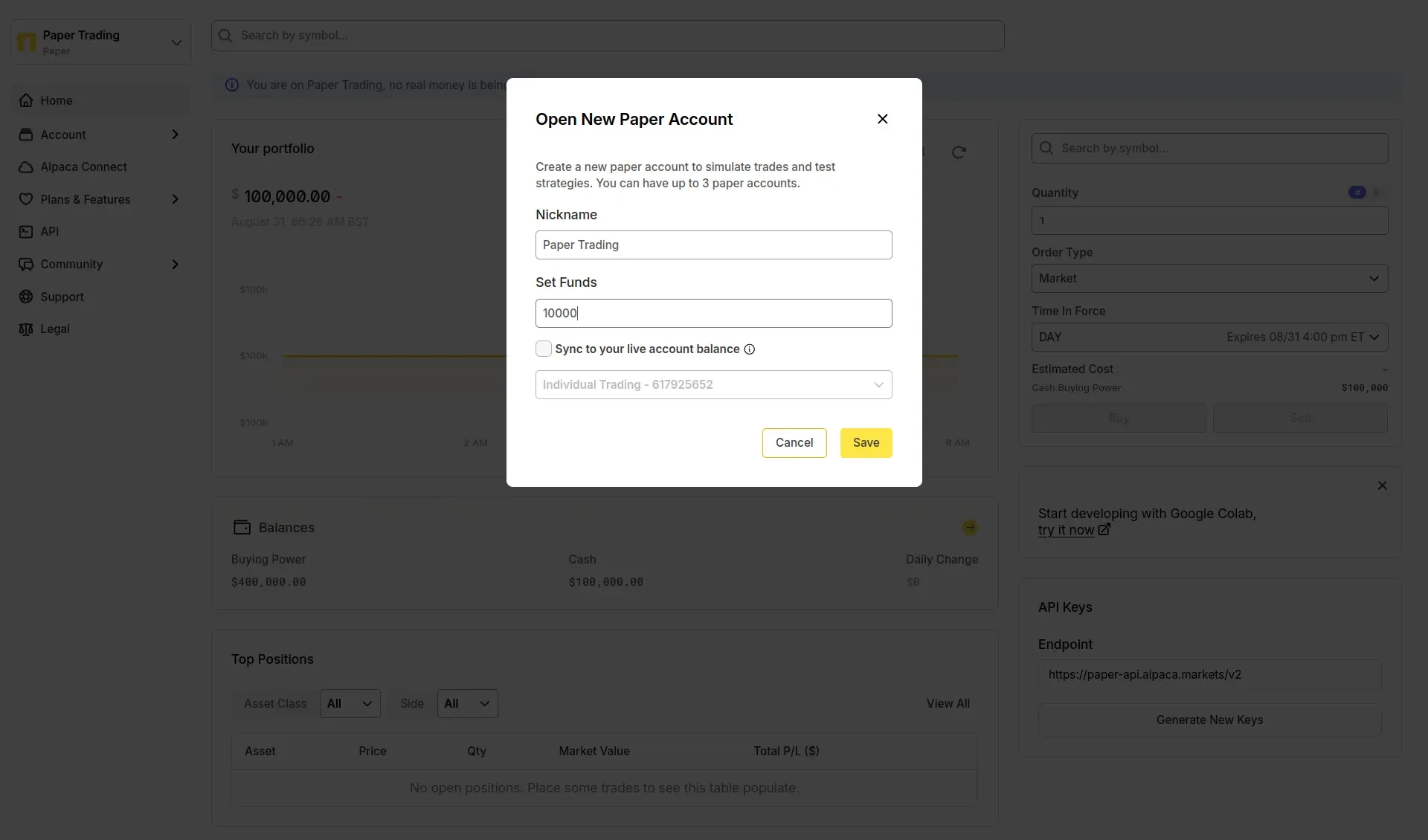Image resolution: width=1428 pixels, height=840 pixels.
Task: Expand the Account submenu chevron
Action: tap(175, 135)
